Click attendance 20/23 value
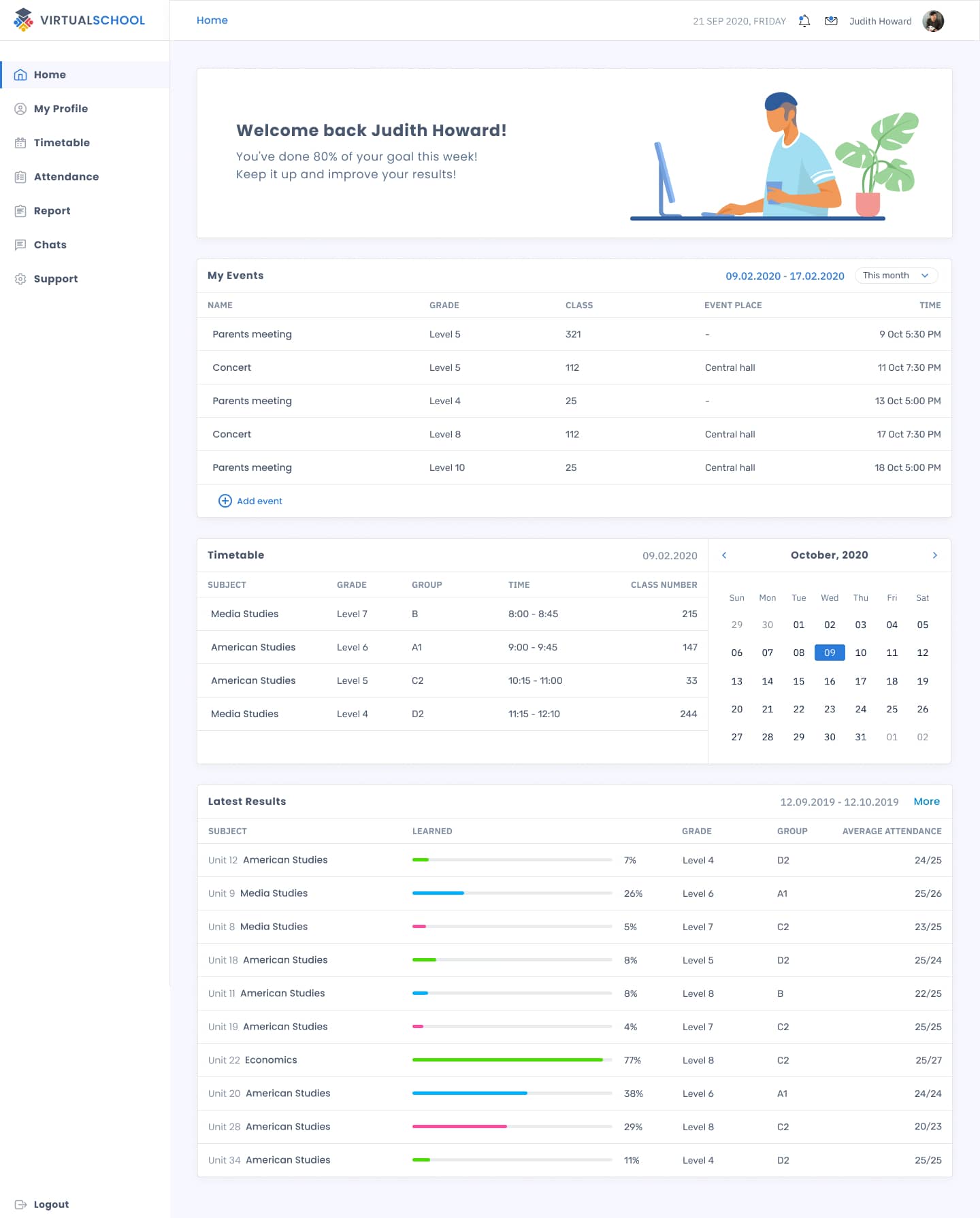This screenshot has width=980, height=1218. pos(928,1127)
